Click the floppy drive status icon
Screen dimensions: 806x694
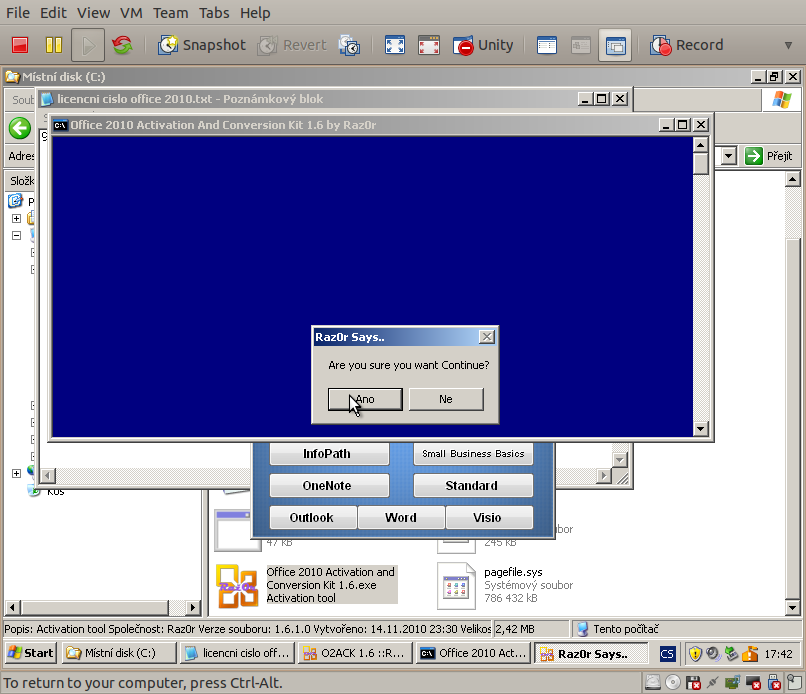tap(693, 683)
